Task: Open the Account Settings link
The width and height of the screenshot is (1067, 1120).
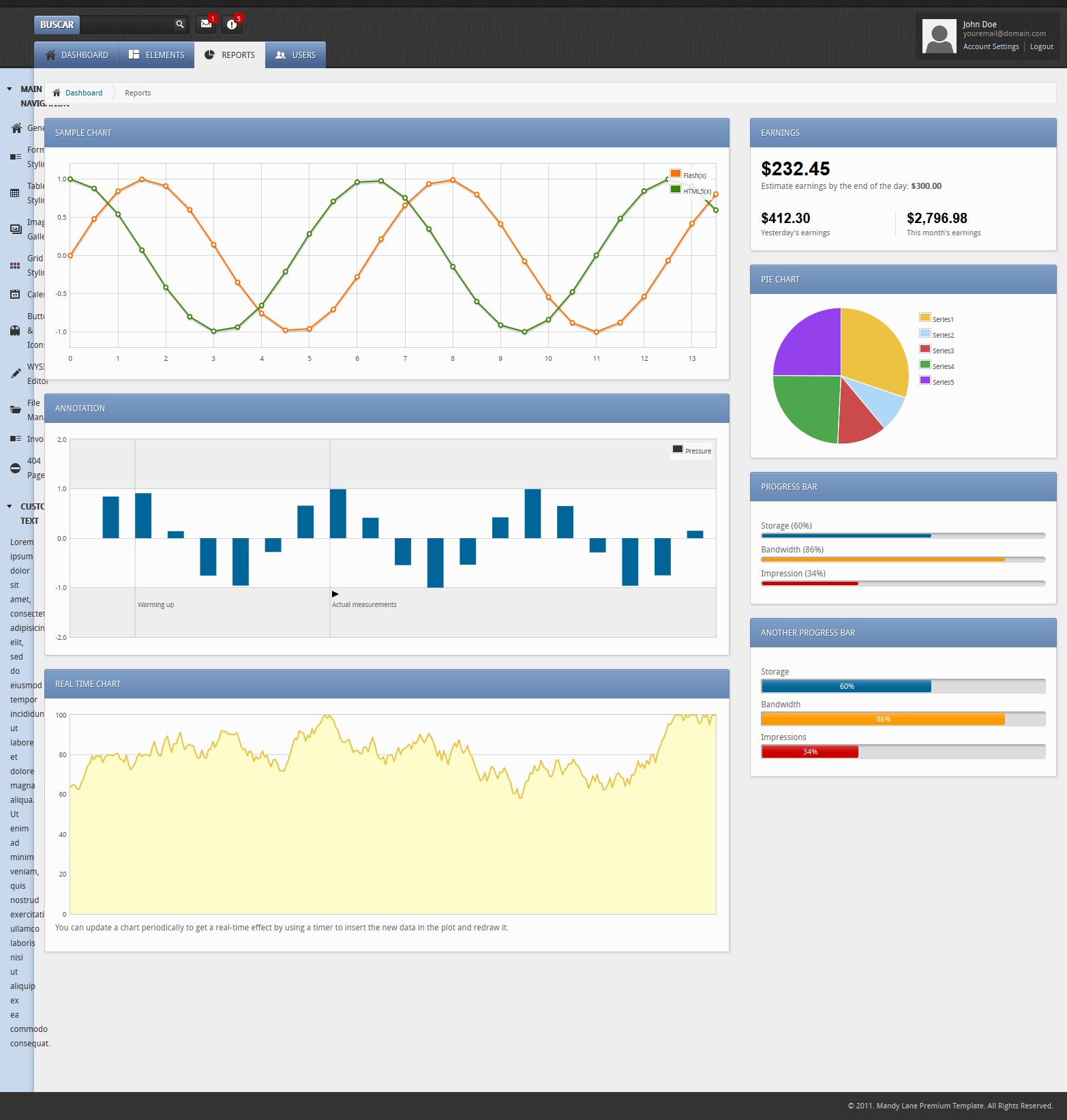Action: tap(991, 47)
